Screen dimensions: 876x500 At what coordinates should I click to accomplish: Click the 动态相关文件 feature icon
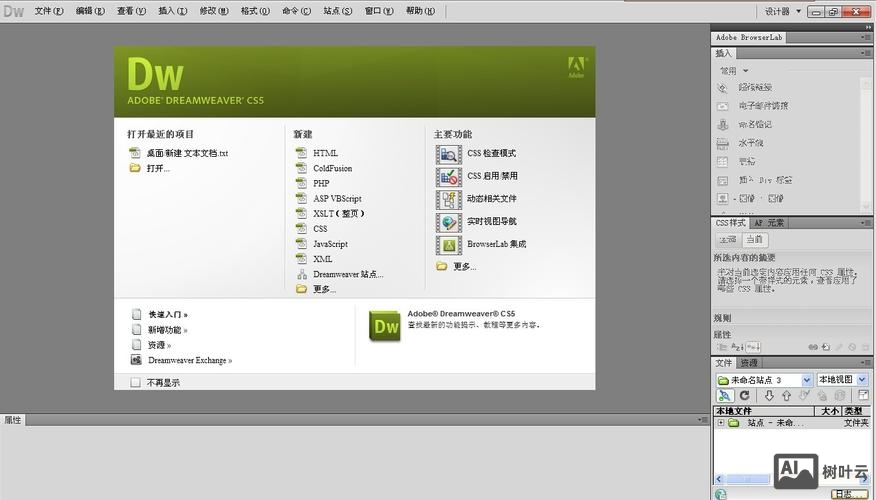[449, 199]
